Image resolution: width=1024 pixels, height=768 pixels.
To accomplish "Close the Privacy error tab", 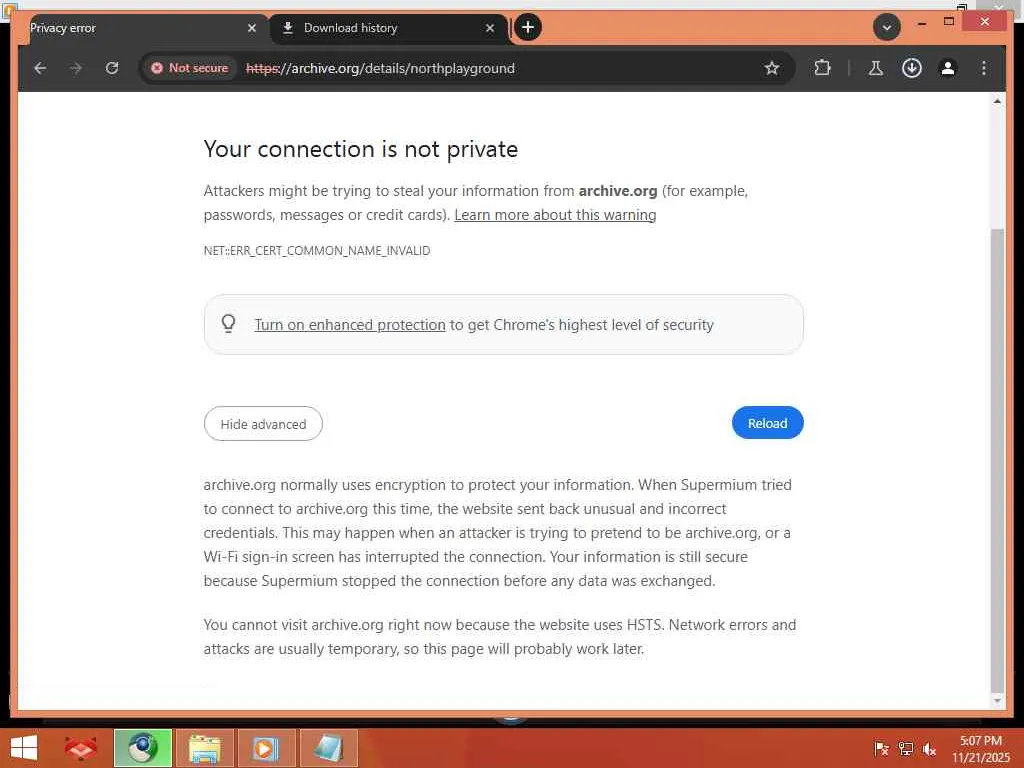I will tap(252, 28).
